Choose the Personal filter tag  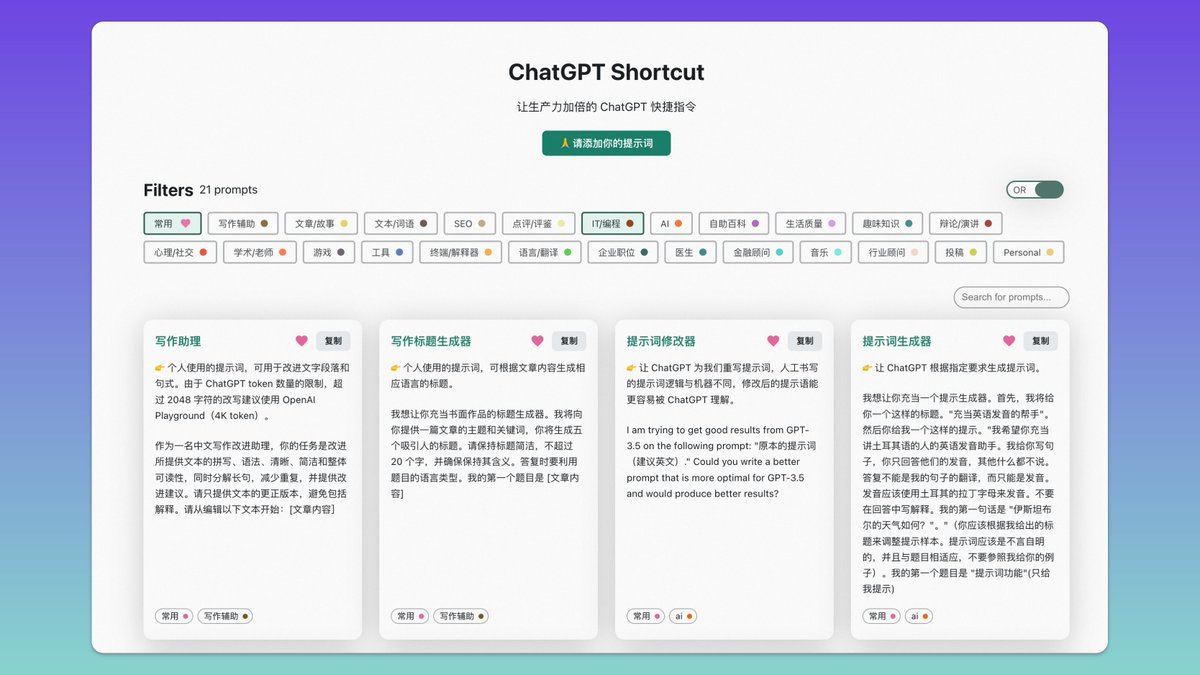(x=1028, y=253)
